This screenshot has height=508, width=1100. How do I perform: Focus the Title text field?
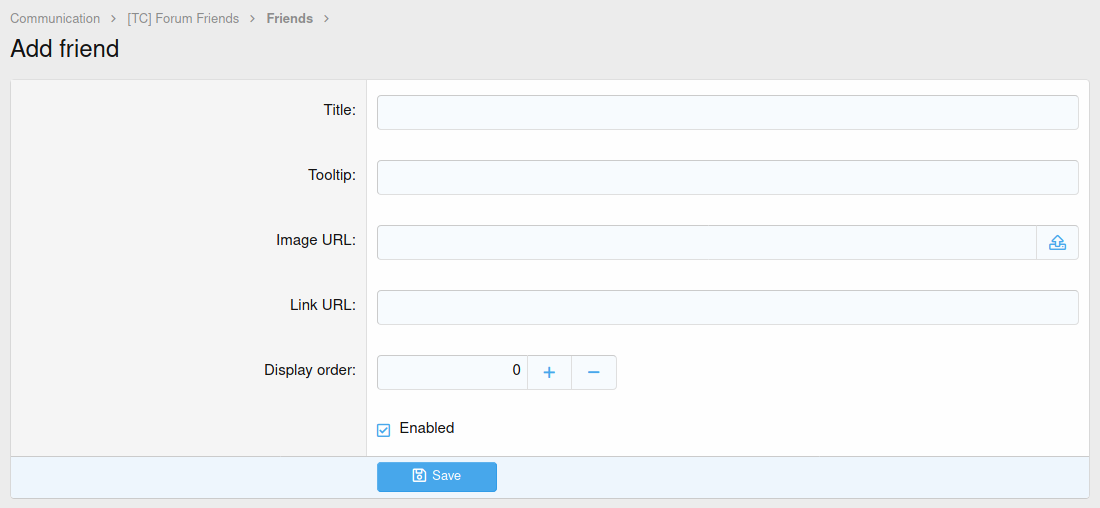coord(727,112)
